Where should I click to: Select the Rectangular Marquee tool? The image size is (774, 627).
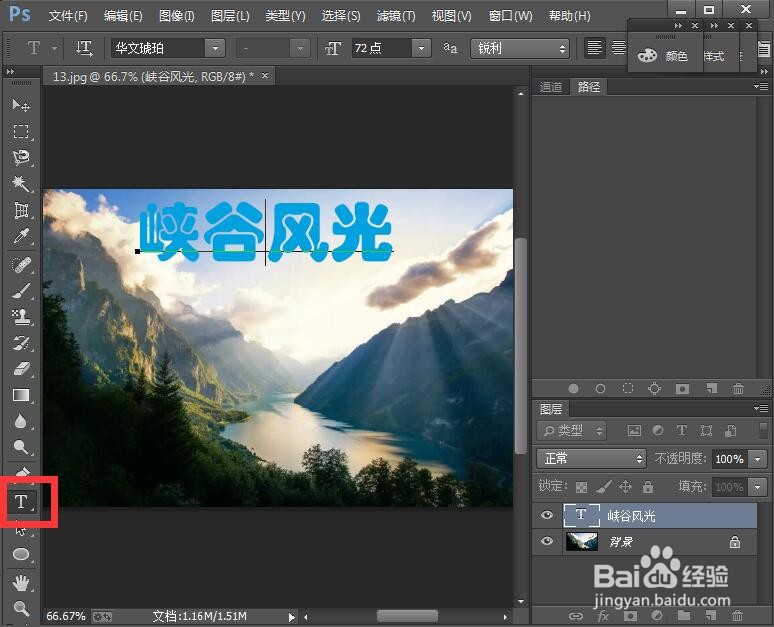tap(21, 131)
